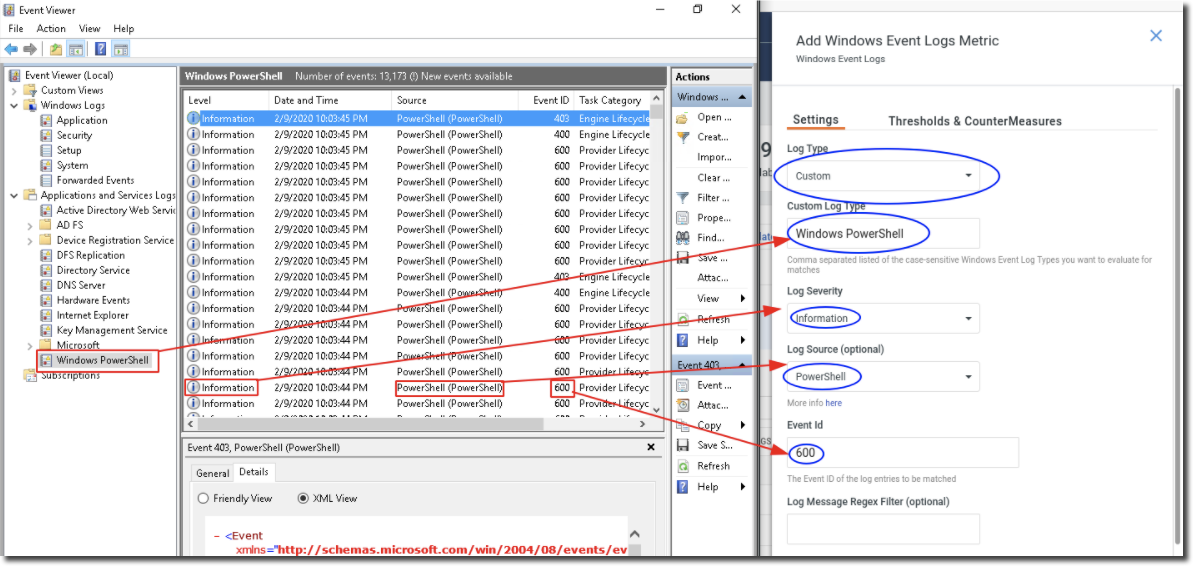Click the Filter Current Log funnel icon
The height and width of the screenshot is (566, 1193).
(x=683, y=198)
